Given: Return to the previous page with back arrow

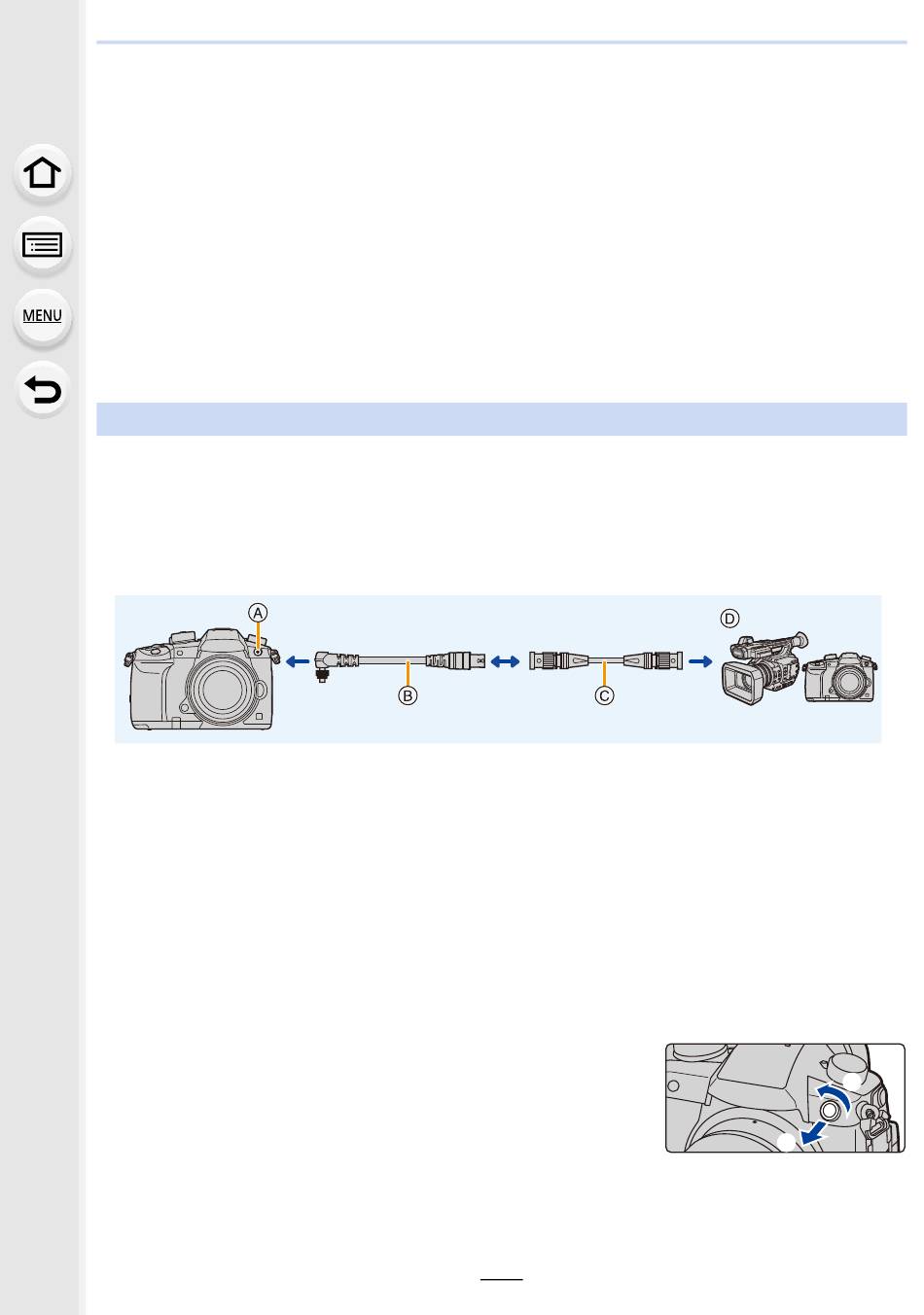Looking at the screenshot, I should click(43, 390).
